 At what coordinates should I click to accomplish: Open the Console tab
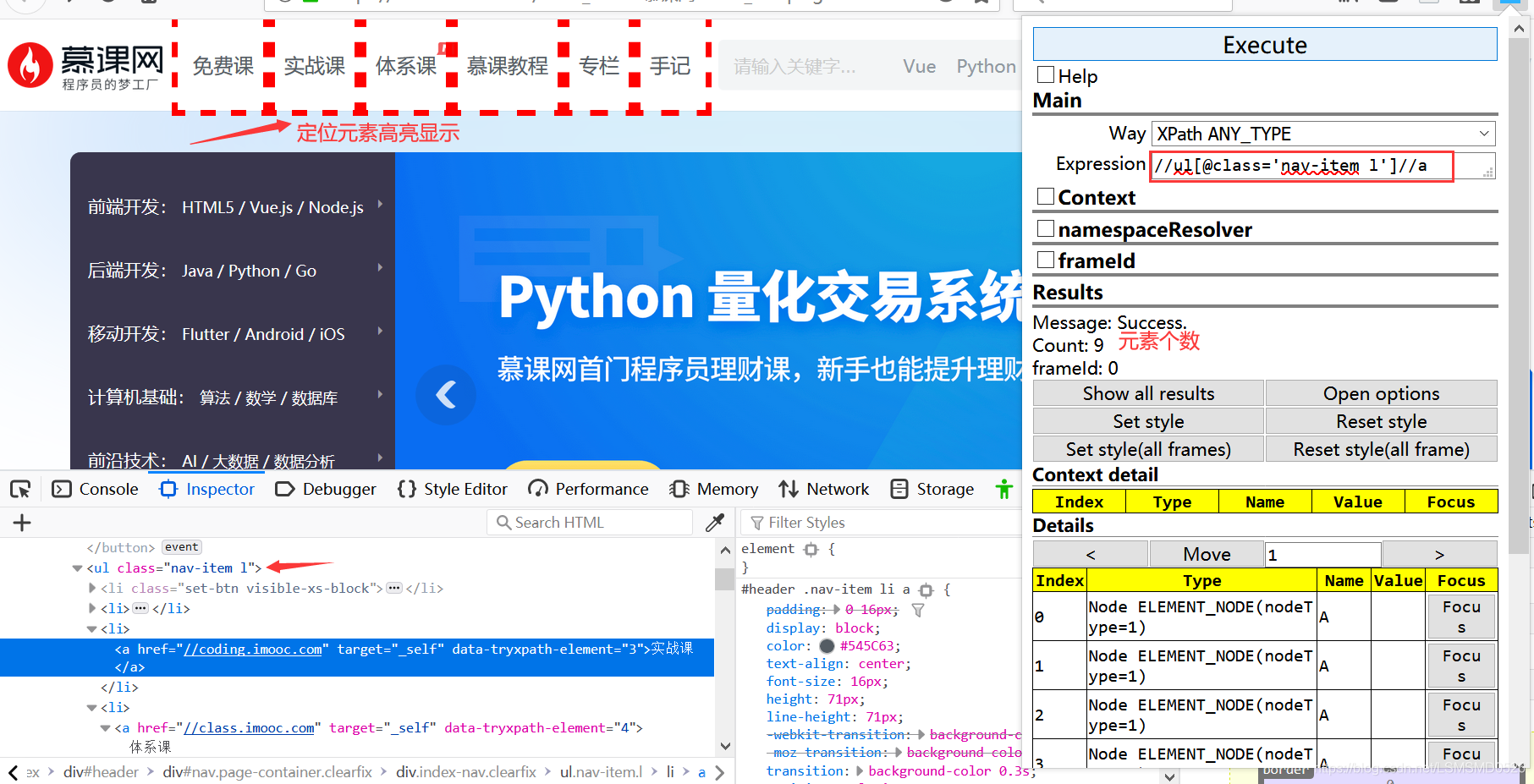pos(95,489)
